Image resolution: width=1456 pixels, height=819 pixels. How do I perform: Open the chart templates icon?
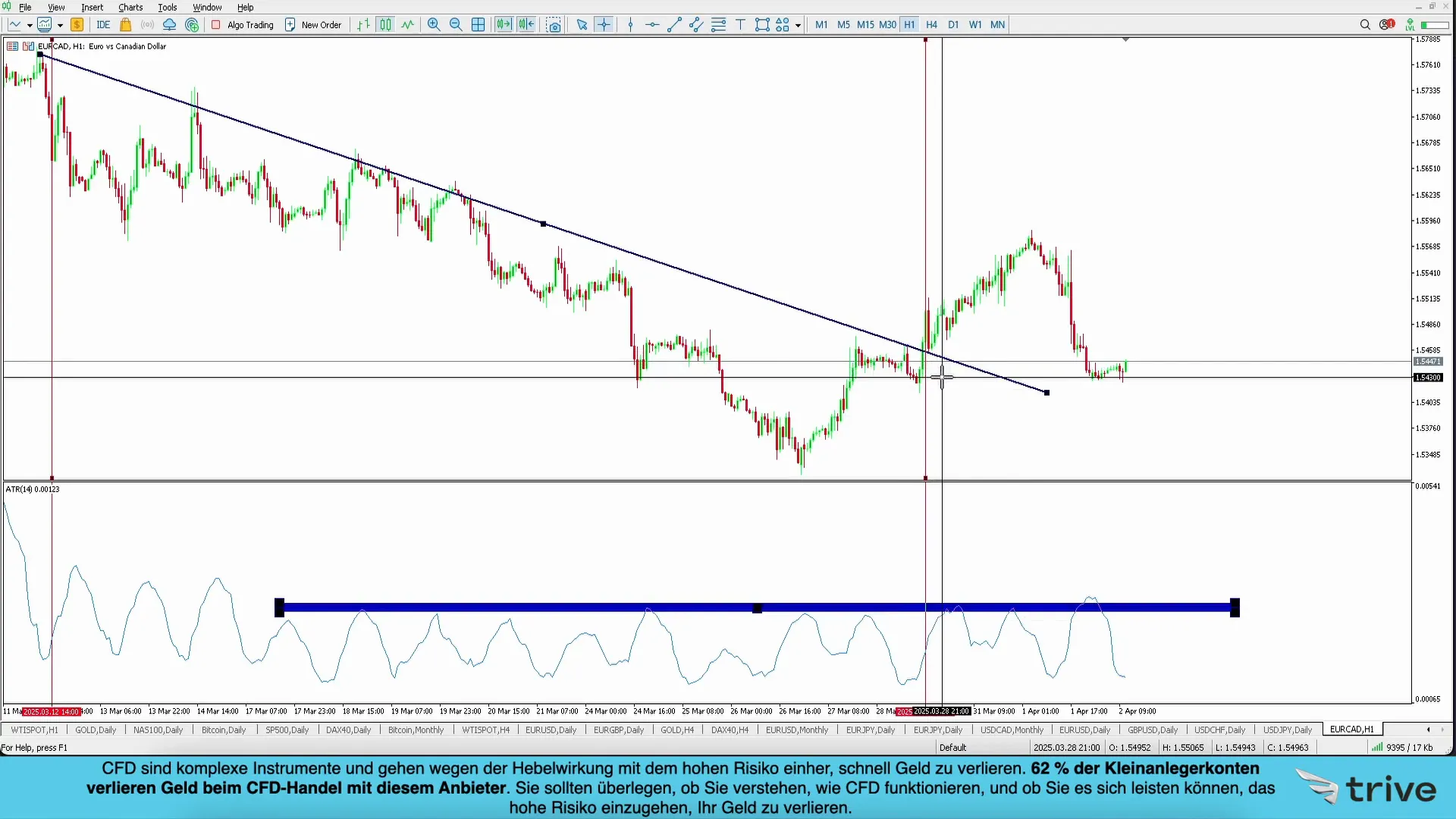point(45,24)
